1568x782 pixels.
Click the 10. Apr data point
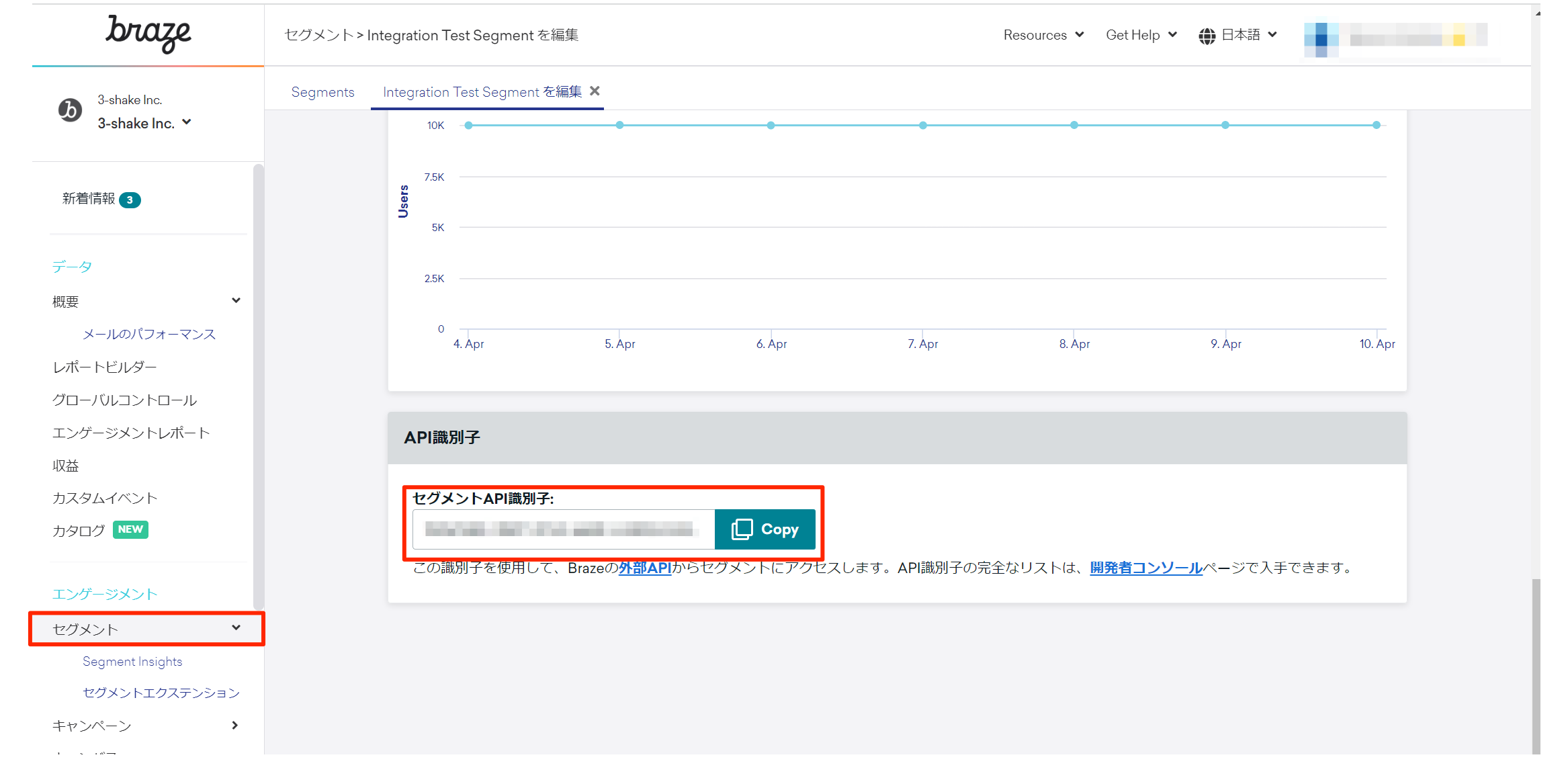[x=1376, y=125]
